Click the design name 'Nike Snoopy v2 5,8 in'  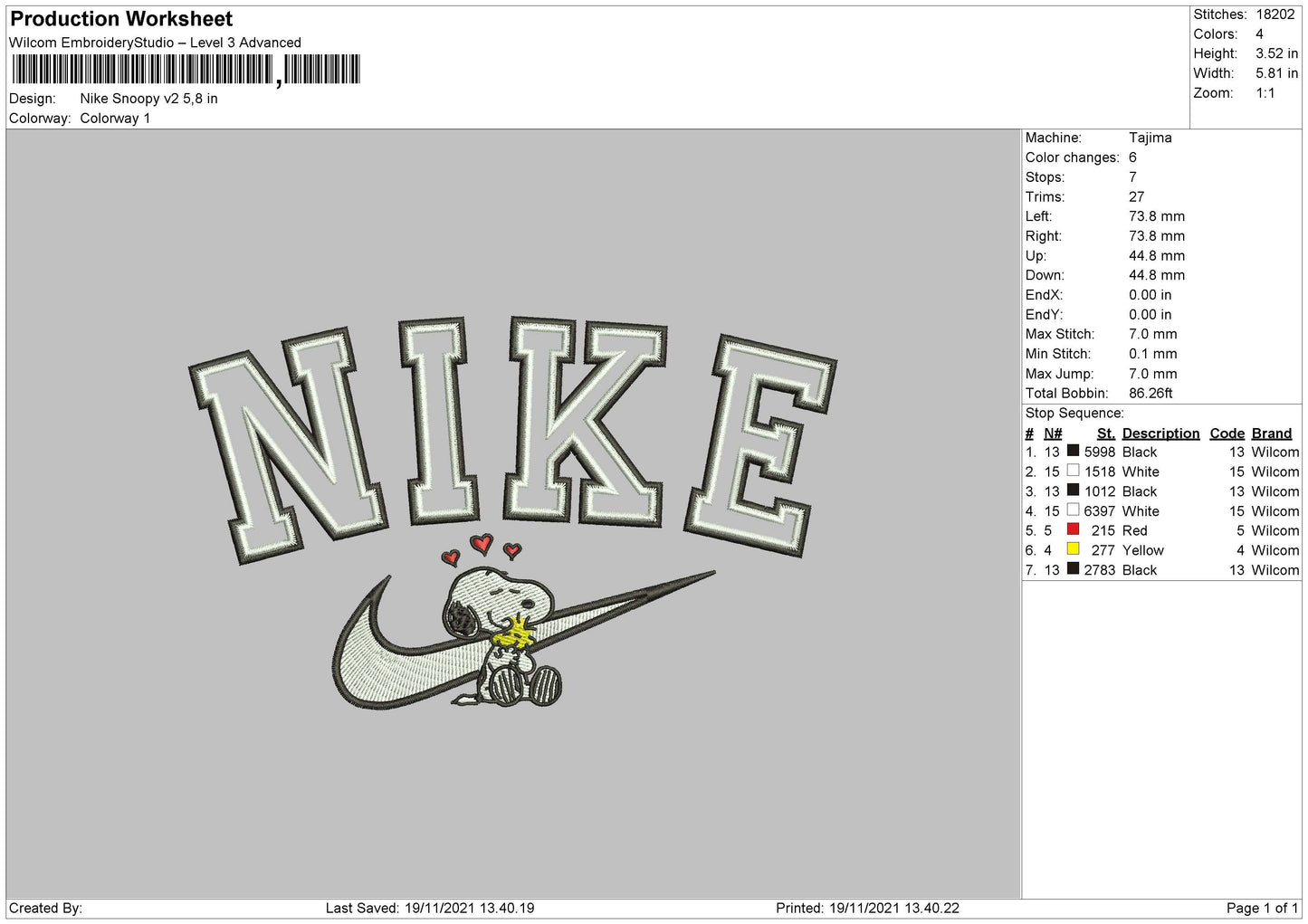(x=148, y=99)
